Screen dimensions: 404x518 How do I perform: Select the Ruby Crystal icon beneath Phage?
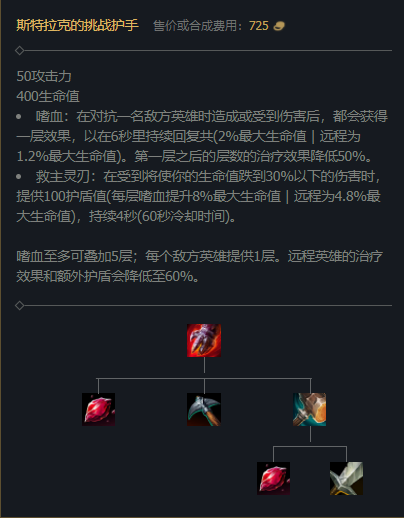click(273, 478)
